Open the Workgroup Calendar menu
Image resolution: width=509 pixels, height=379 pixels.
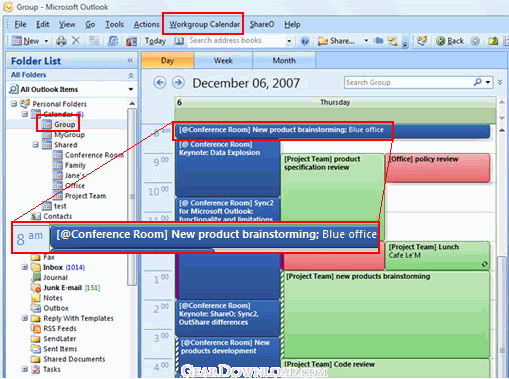pyautogui.click(x=204, y=24)
